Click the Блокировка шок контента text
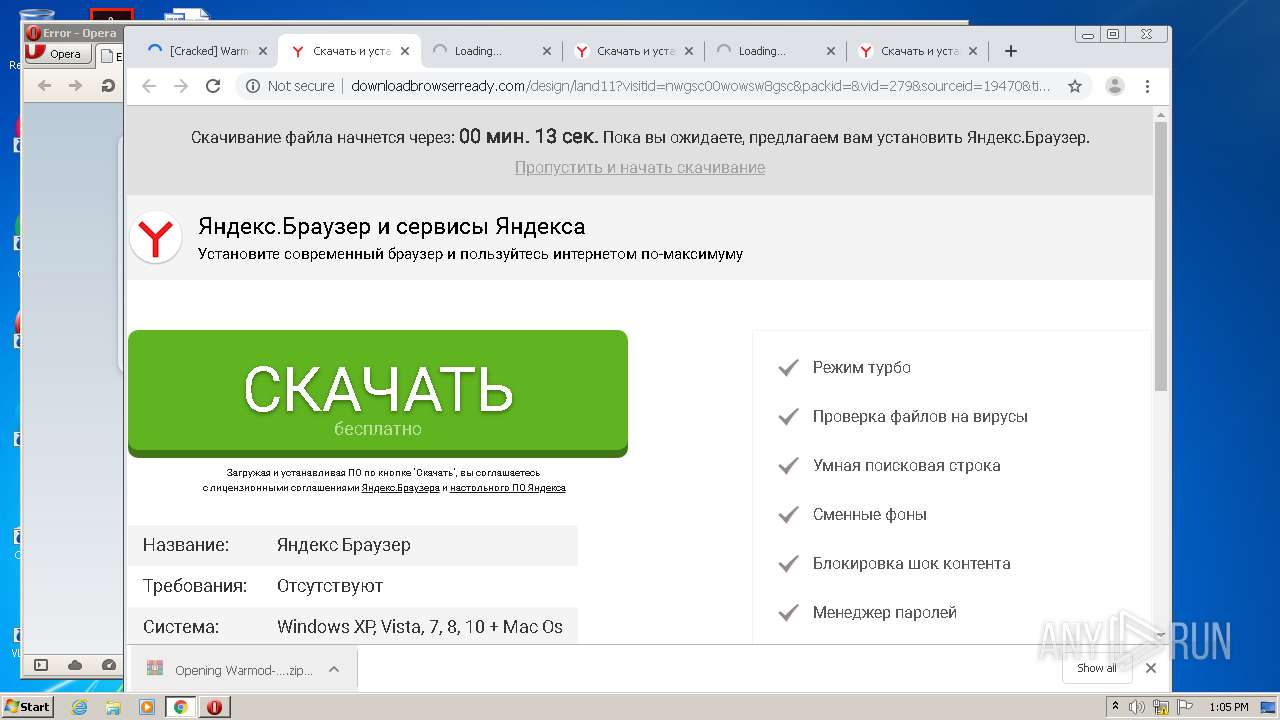Image resolution: width=1280 pixels, height=720 pixels. point(911,563)
